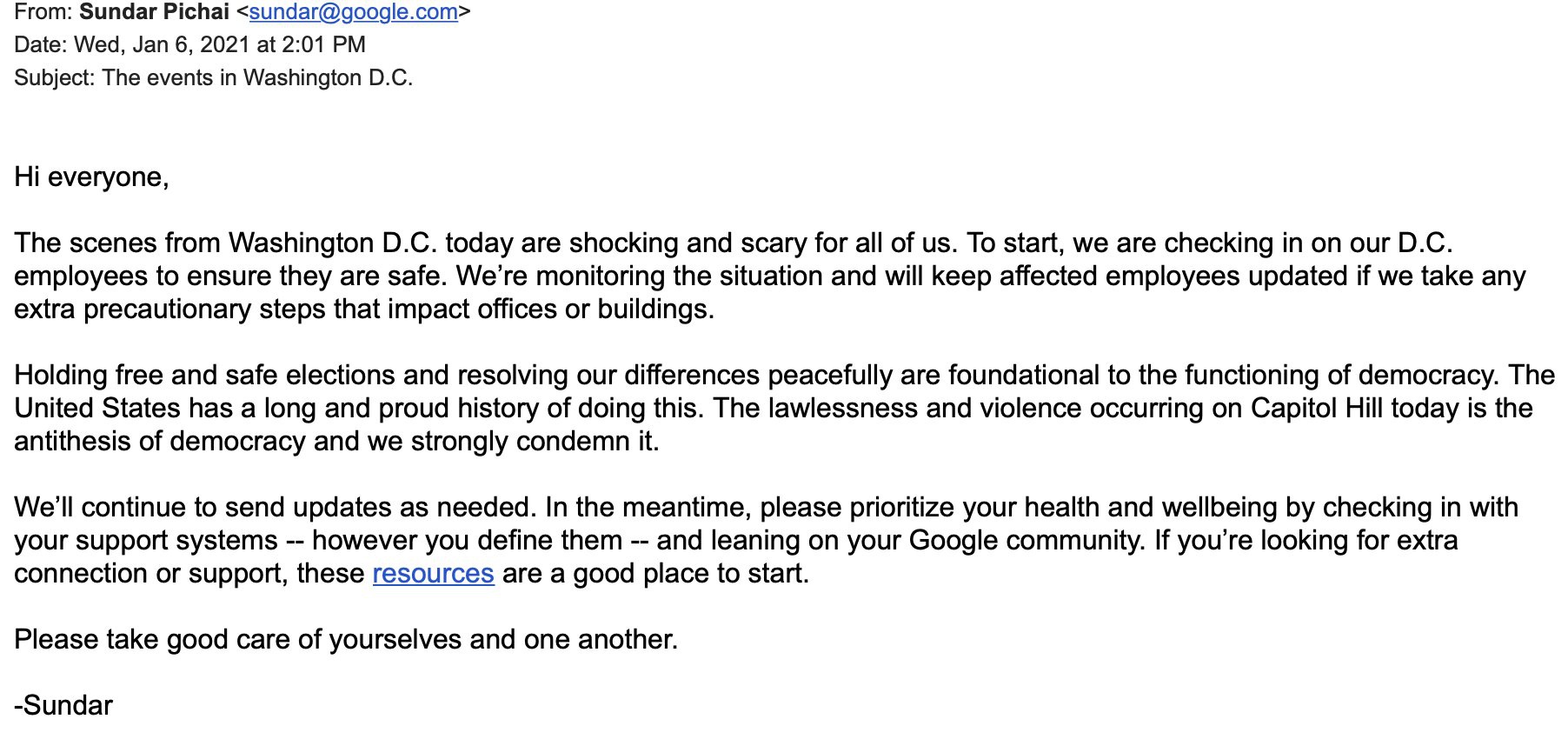Click the words "Google community"
The width and height of the screenshot is (1568, 739).
tap(1026, 541)
